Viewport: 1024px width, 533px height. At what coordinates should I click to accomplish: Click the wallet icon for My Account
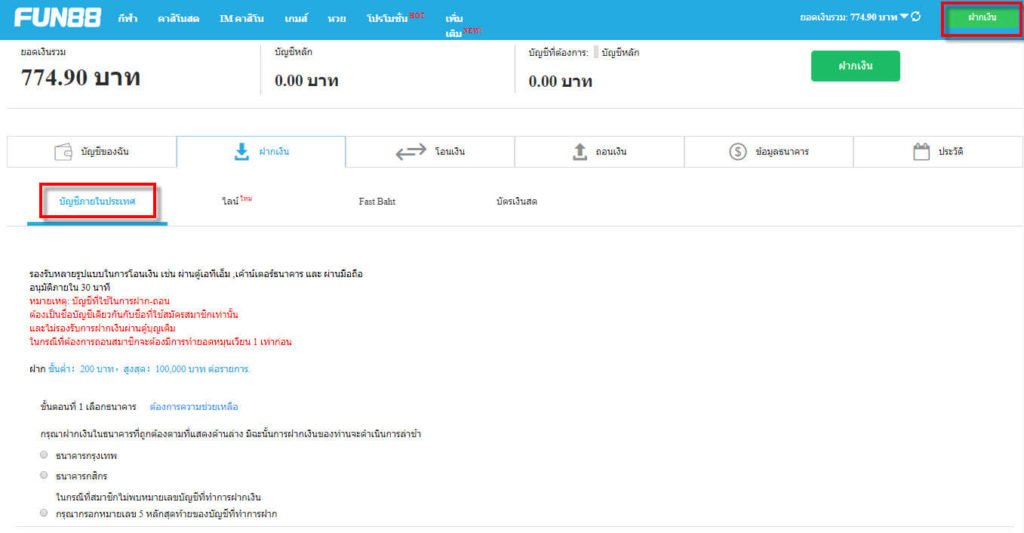[x=62, y=152]
